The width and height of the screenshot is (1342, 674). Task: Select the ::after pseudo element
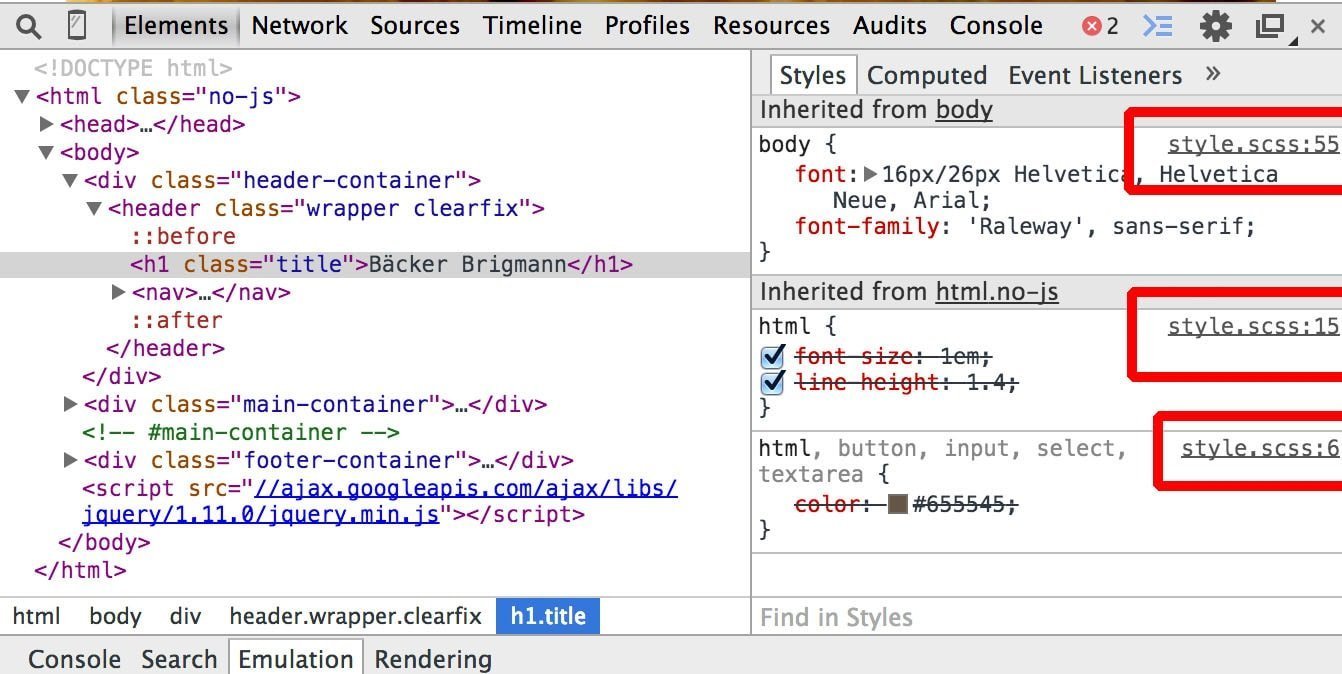(x=177, y=321)
